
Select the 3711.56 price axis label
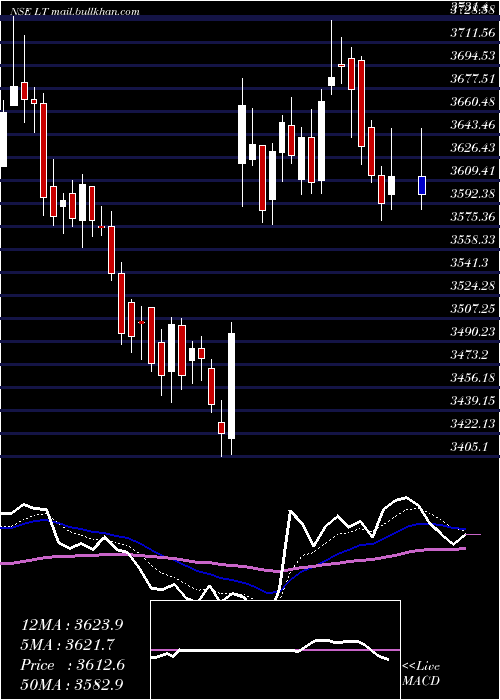[x=473, y=33]
